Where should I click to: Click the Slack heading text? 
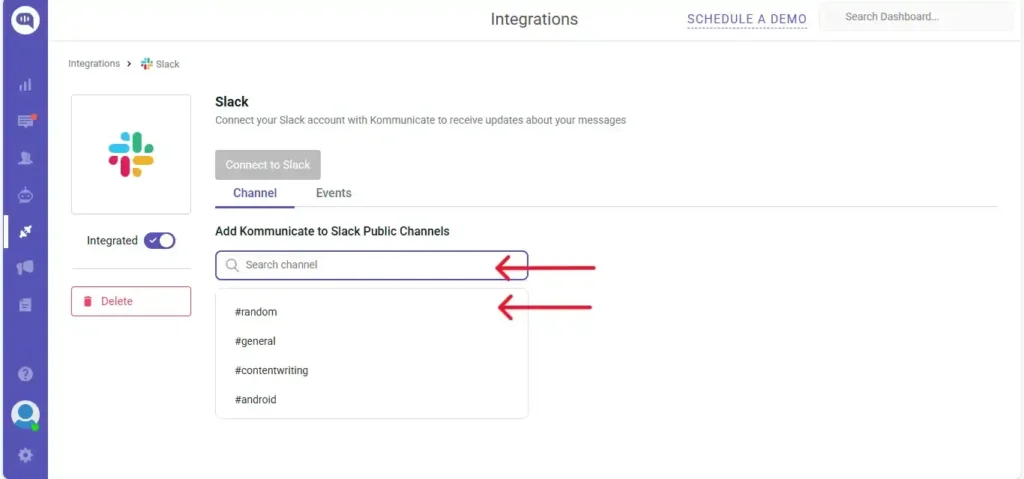coord(232,102)
